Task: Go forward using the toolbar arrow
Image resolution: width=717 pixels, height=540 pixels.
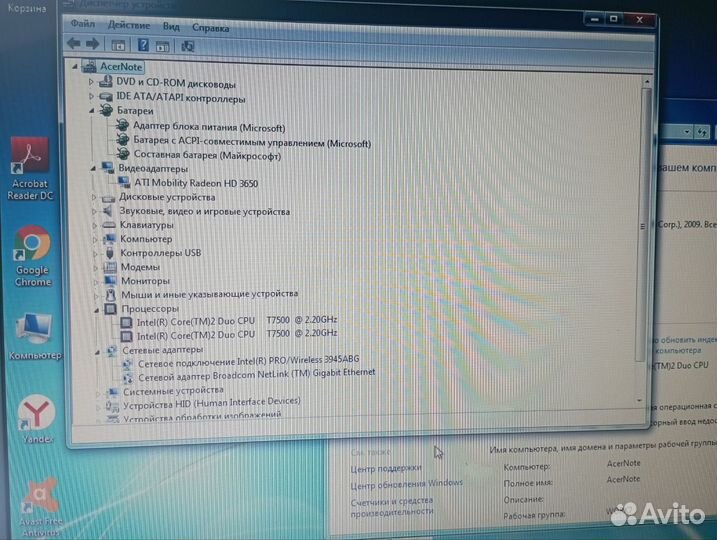Action: [x=92, y=44]
